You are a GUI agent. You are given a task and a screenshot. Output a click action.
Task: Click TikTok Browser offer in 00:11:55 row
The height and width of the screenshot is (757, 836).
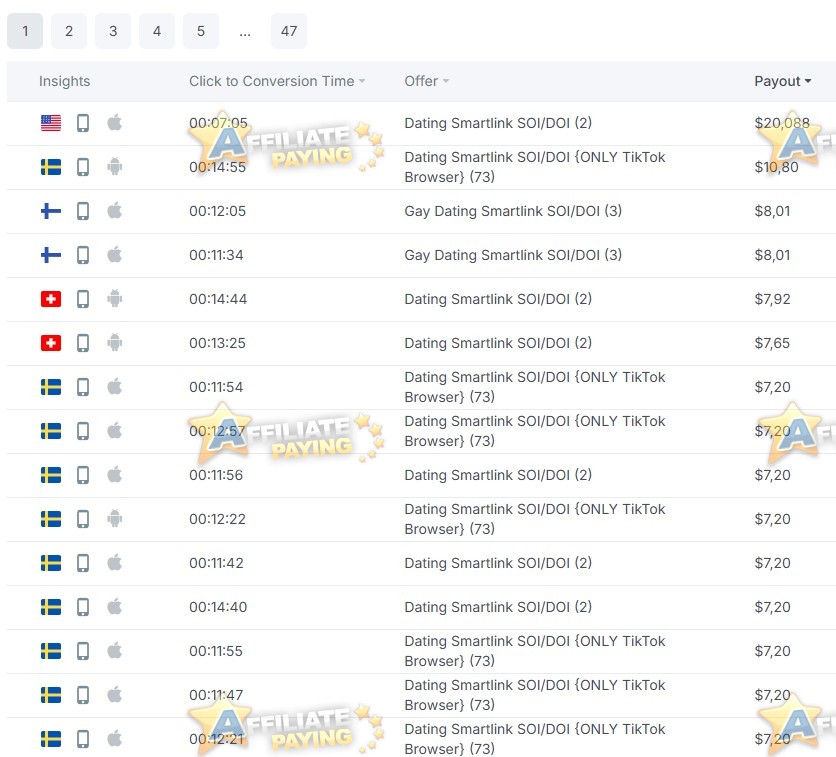535,651
